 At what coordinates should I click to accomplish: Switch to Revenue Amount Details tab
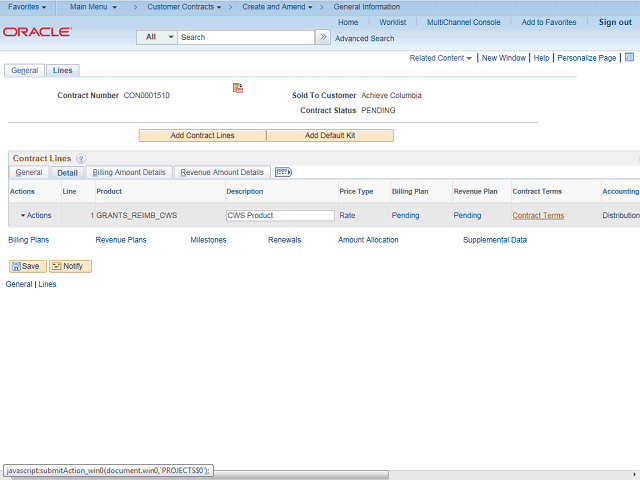(222, 172)
